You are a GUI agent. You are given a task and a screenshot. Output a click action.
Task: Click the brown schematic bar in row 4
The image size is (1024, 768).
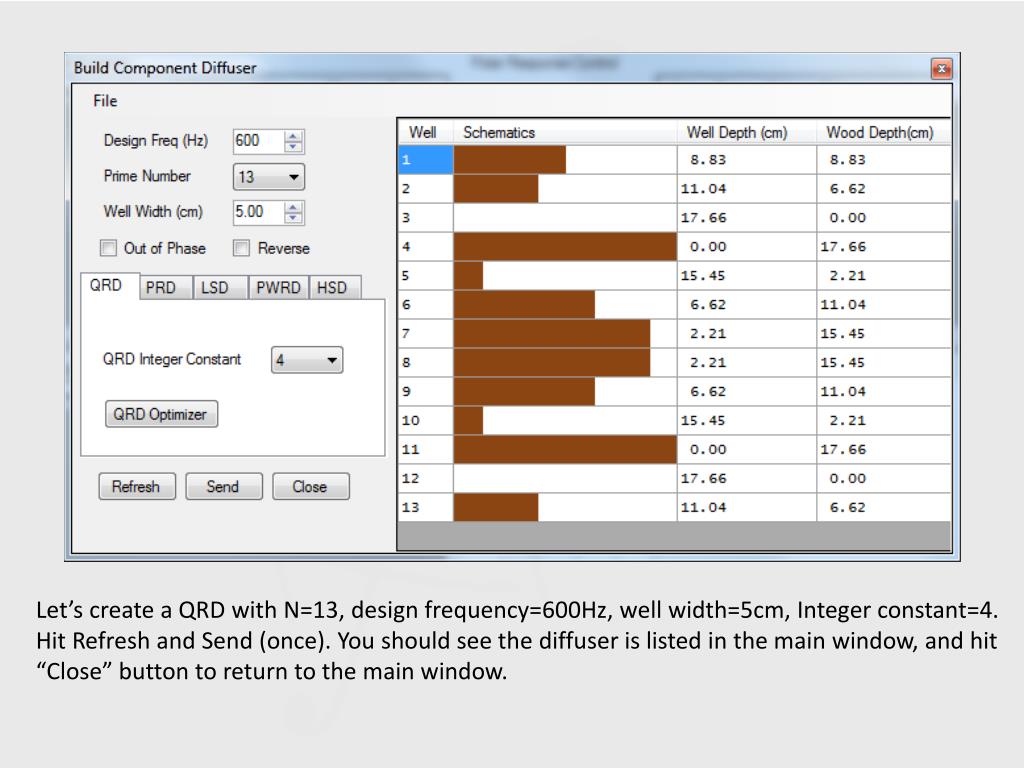565,247
